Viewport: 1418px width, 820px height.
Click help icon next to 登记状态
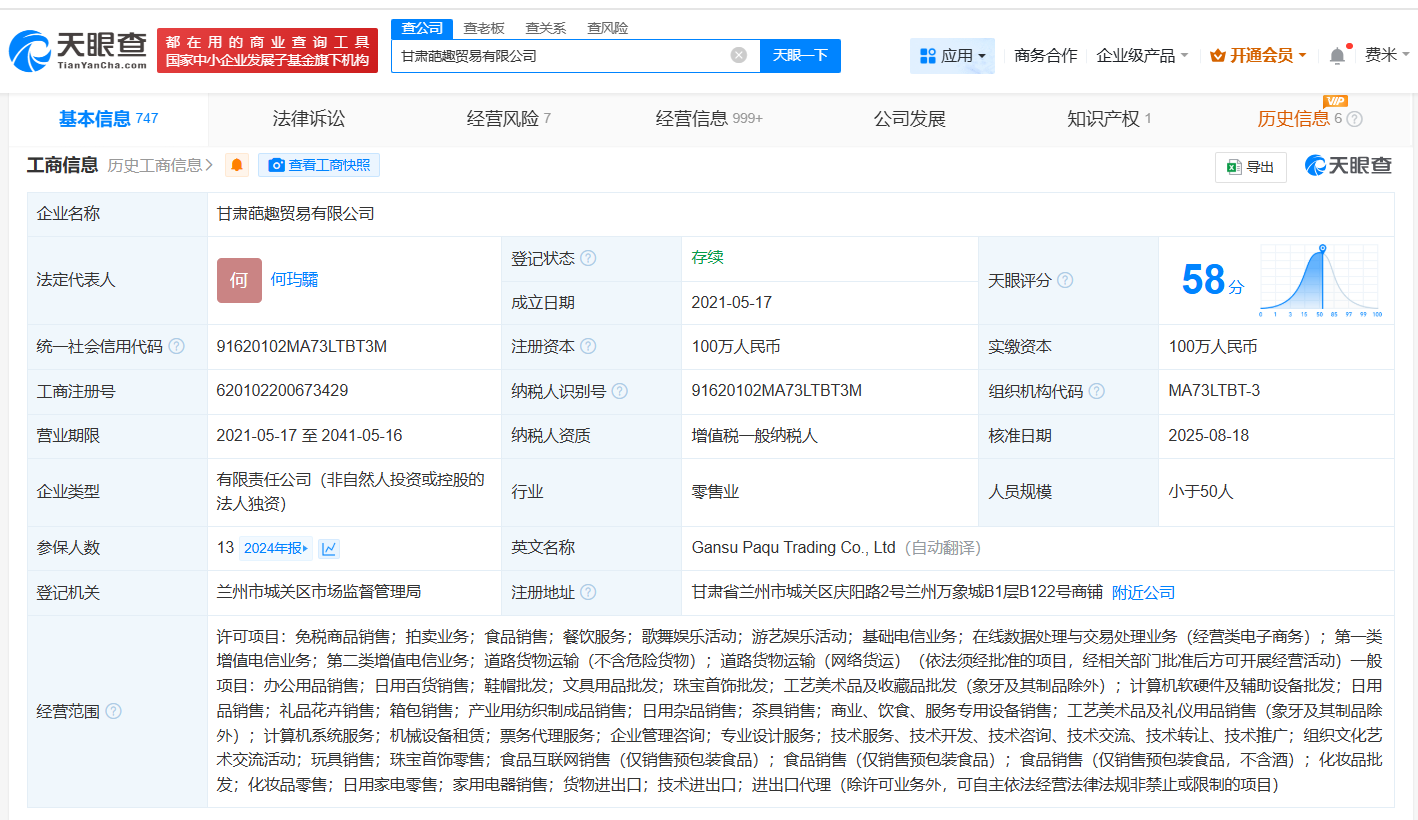point(588,258)
